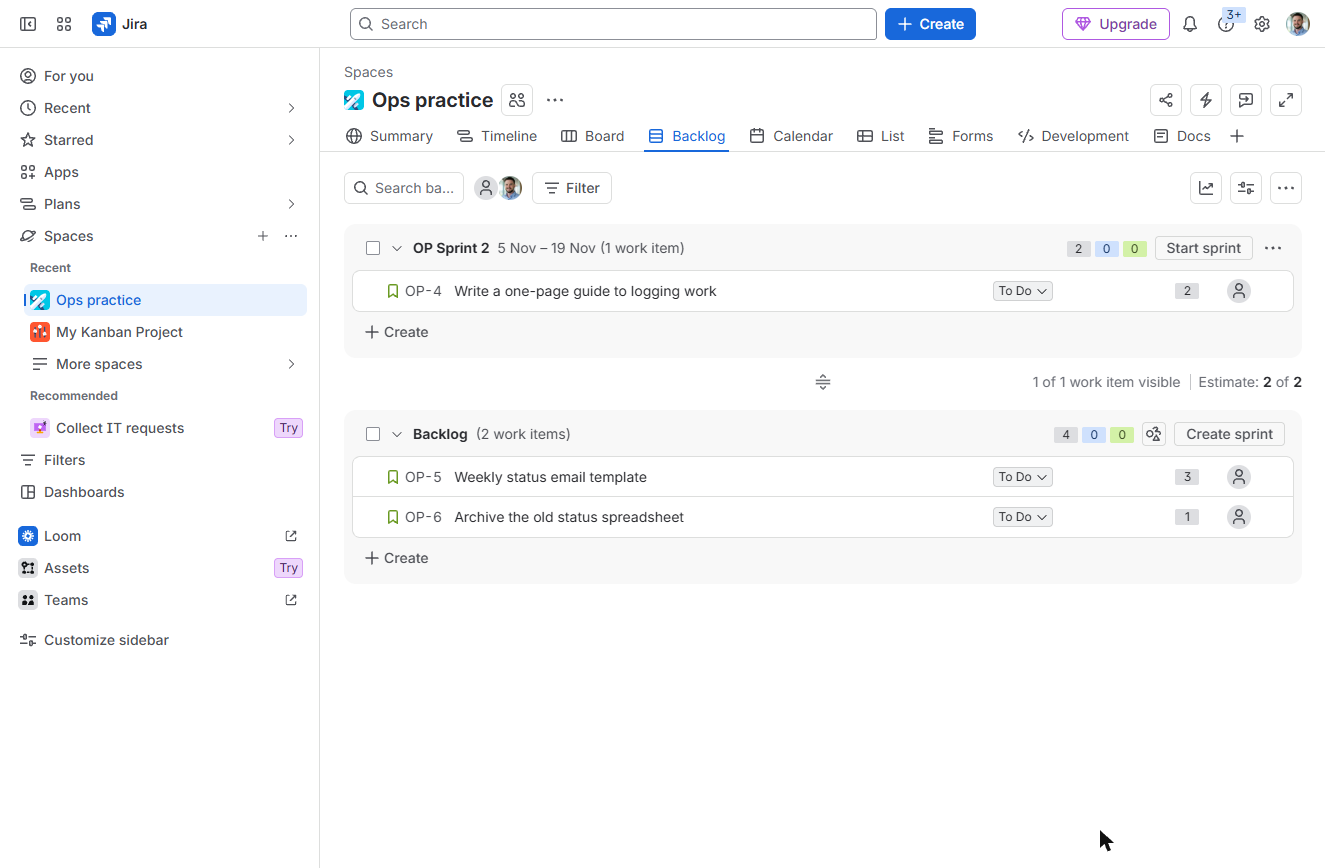Open the notifications bell
The width and height of the screenshot is (1325, 868).
(1190, 24)
